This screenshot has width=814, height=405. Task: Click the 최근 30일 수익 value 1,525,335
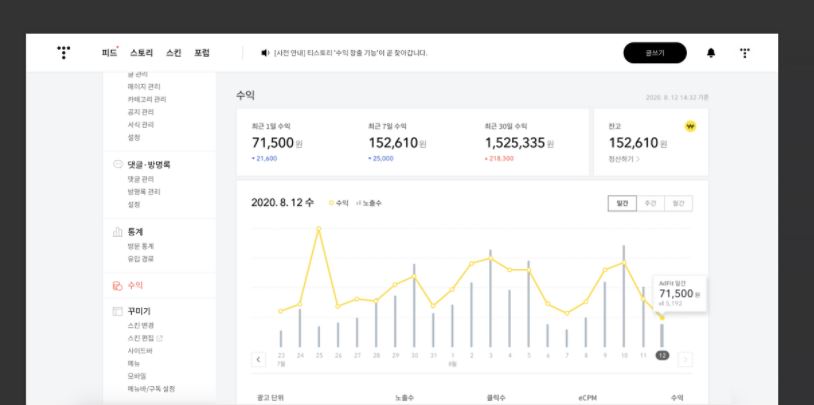click(515, 143)
